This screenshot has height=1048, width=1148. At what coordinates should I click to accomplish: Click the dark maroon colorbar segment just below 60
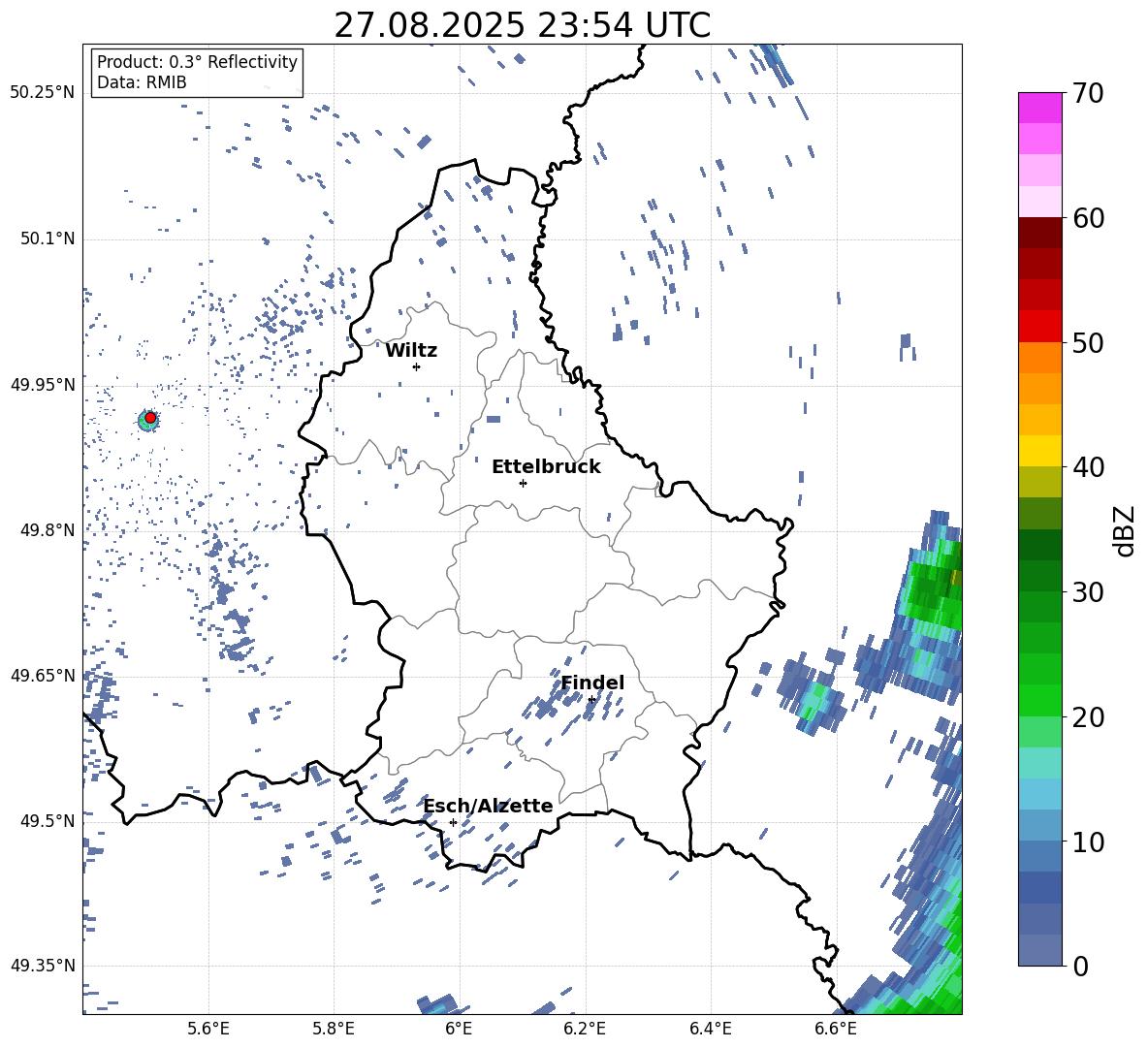pyautogui.click(x=1039, y=234)
